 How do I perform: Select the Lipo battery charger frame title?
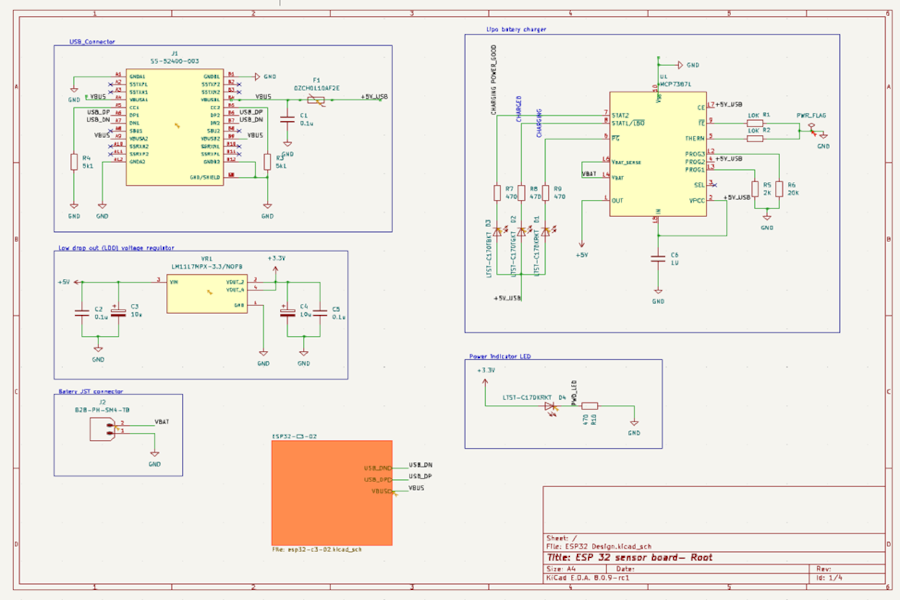pyautogui.click(x=516, y=29)
